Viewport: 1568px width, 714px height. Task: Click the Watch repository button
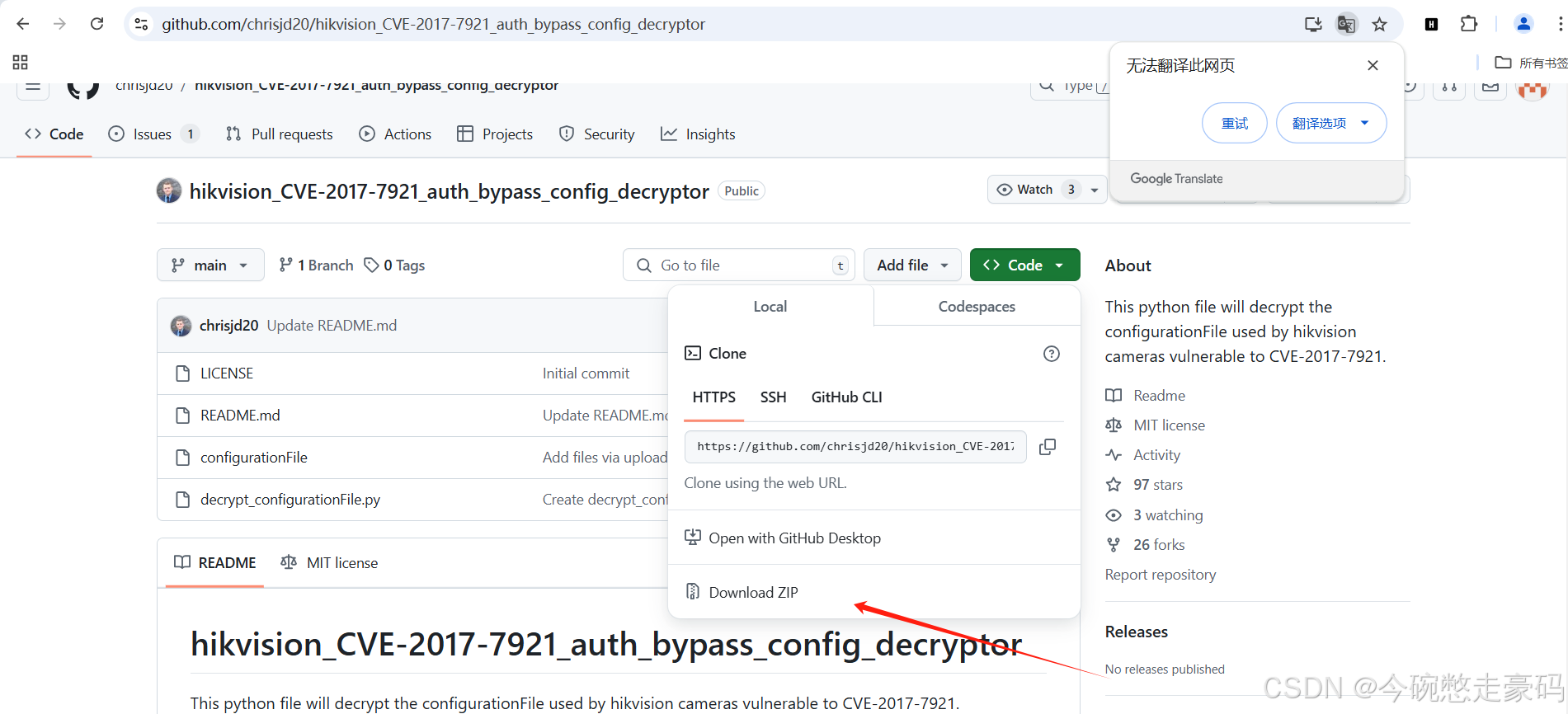[x=1035, y=190]
